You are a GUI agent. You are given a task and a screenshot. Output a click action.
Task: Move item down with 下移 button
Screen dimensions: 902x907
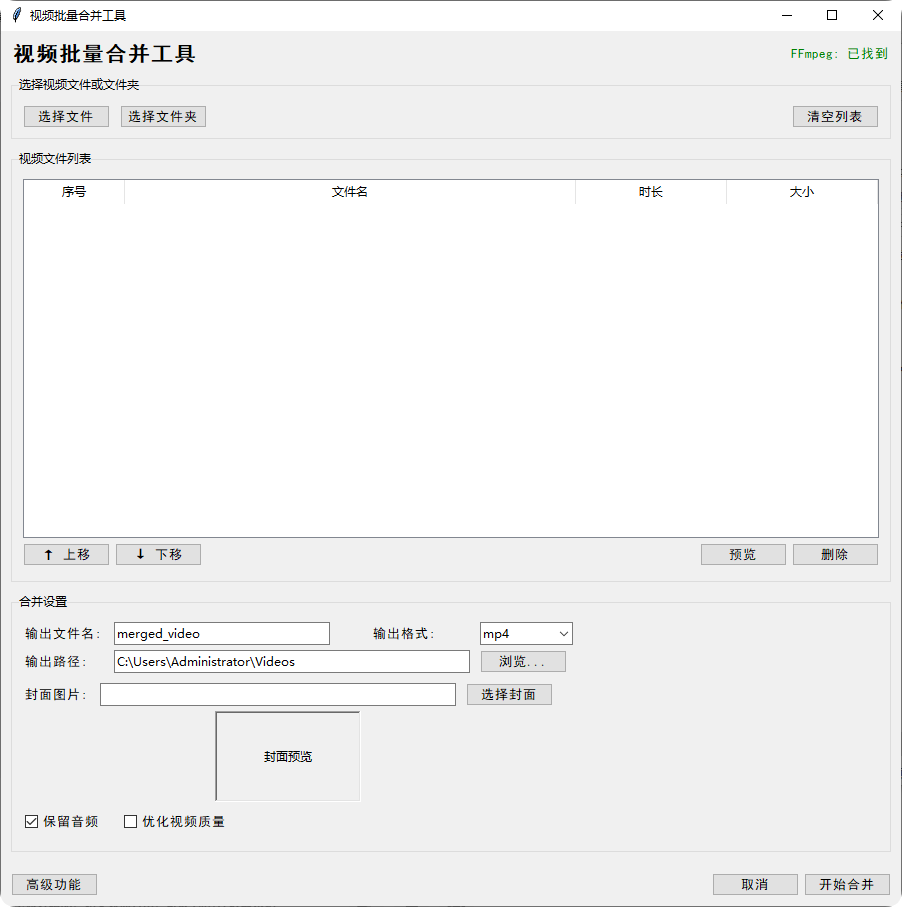tap(159, 554)
